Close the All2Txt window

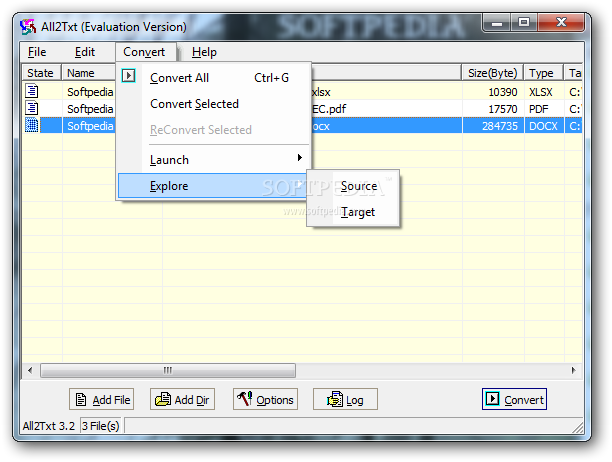[560, 23]
